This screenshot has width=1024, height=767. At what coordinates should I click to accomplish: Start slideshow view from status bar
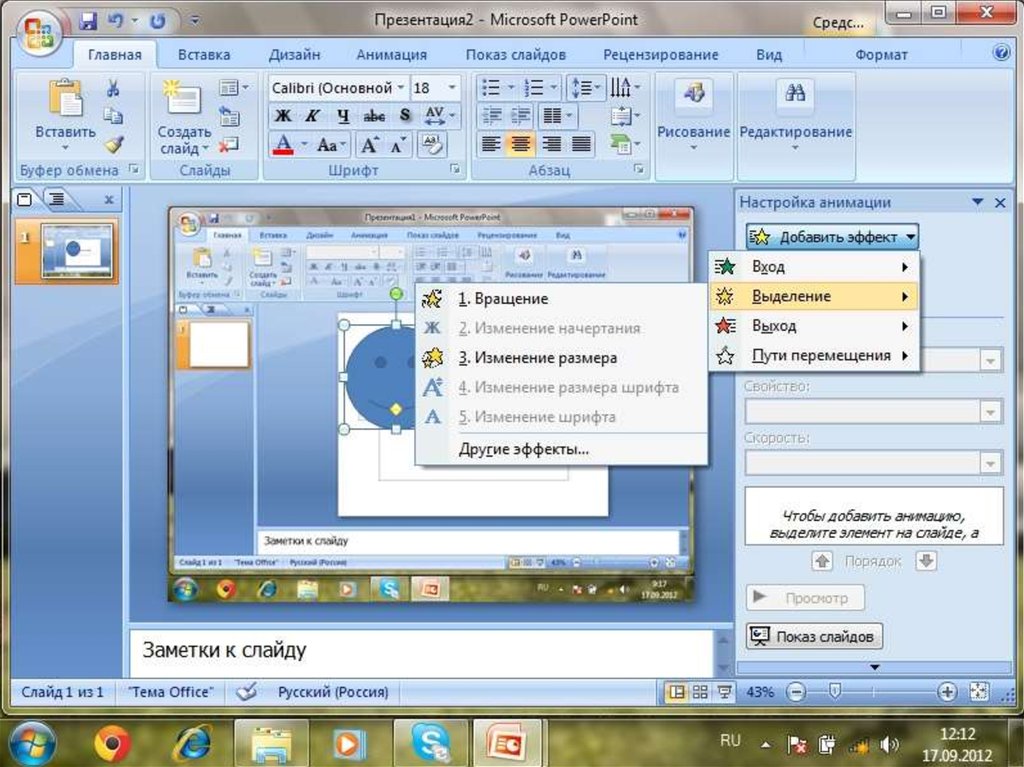pos(724,692)
